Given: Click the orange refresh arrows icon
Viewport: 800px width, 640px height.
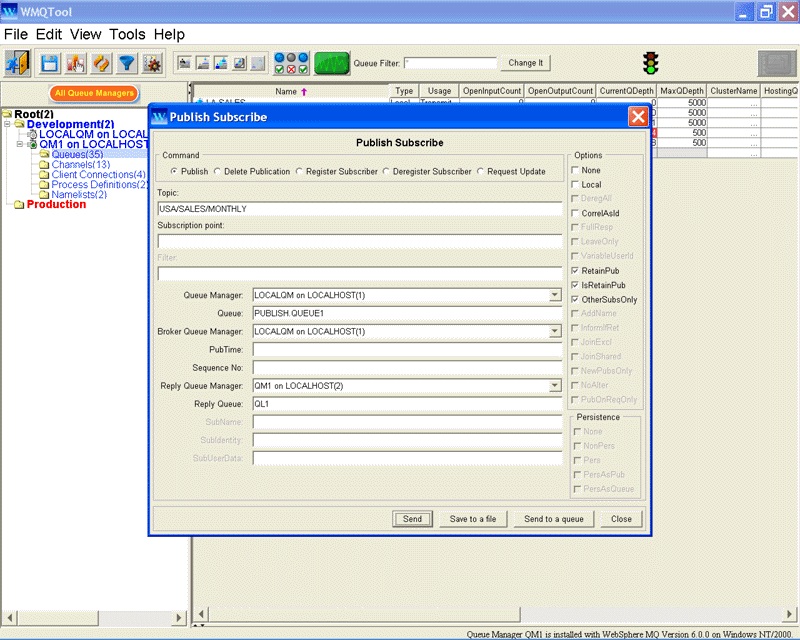Looking at the screenshot, I should coord(101,63).
